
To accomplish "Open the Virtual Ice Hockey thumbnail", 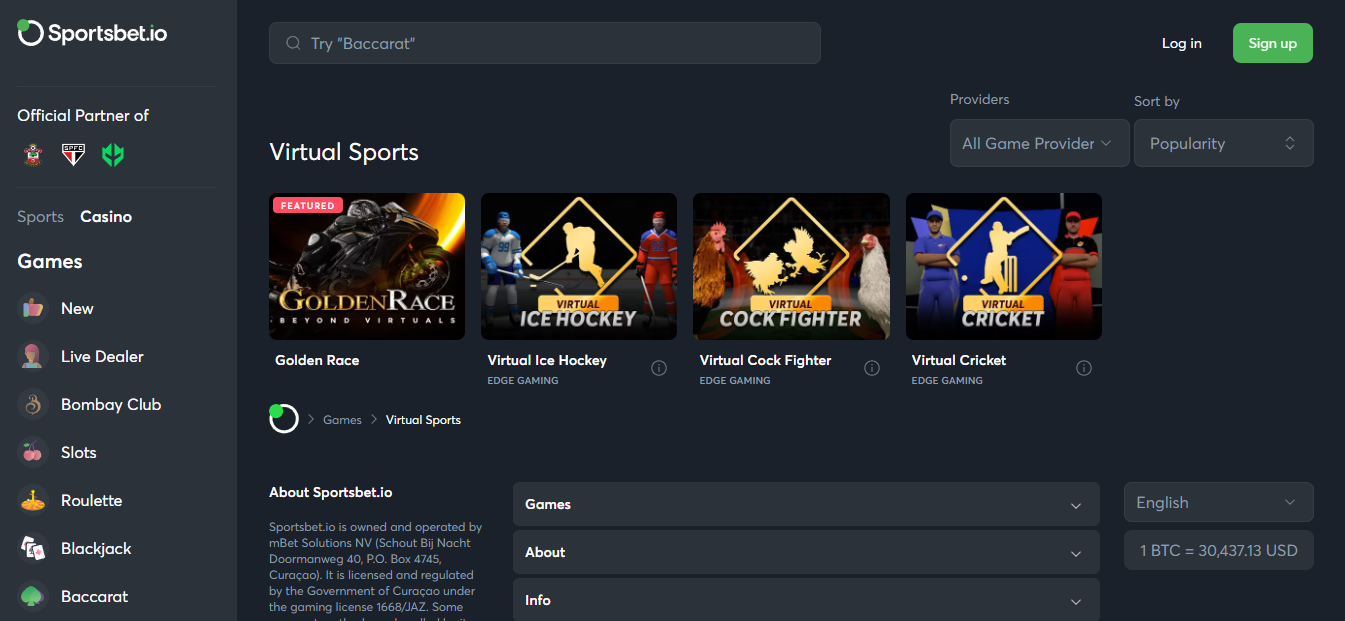I will 579,266.
